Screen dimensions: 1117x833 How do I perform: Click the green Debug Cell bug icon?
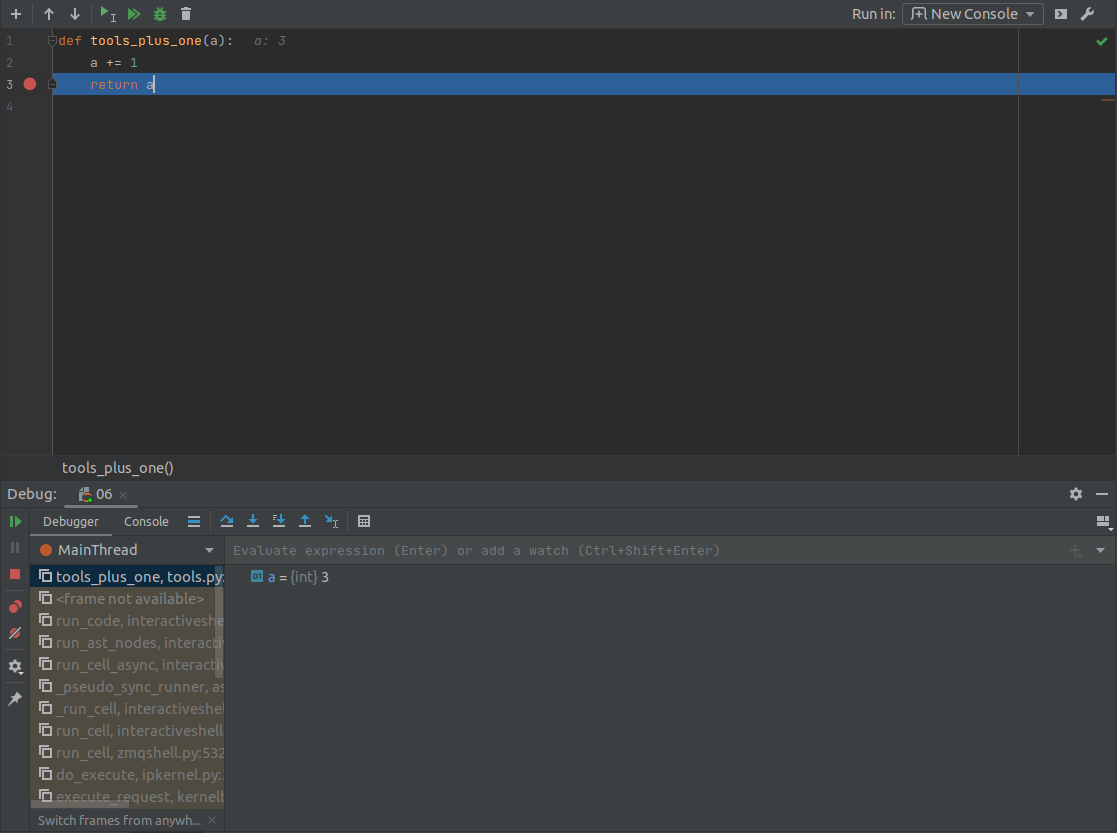click(160, 14)
